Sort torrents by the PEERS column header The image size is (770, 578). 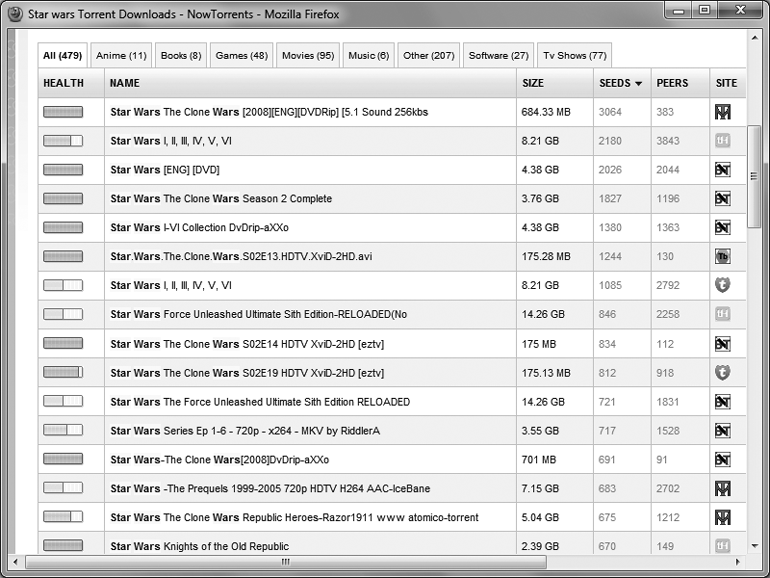(672, 83)
